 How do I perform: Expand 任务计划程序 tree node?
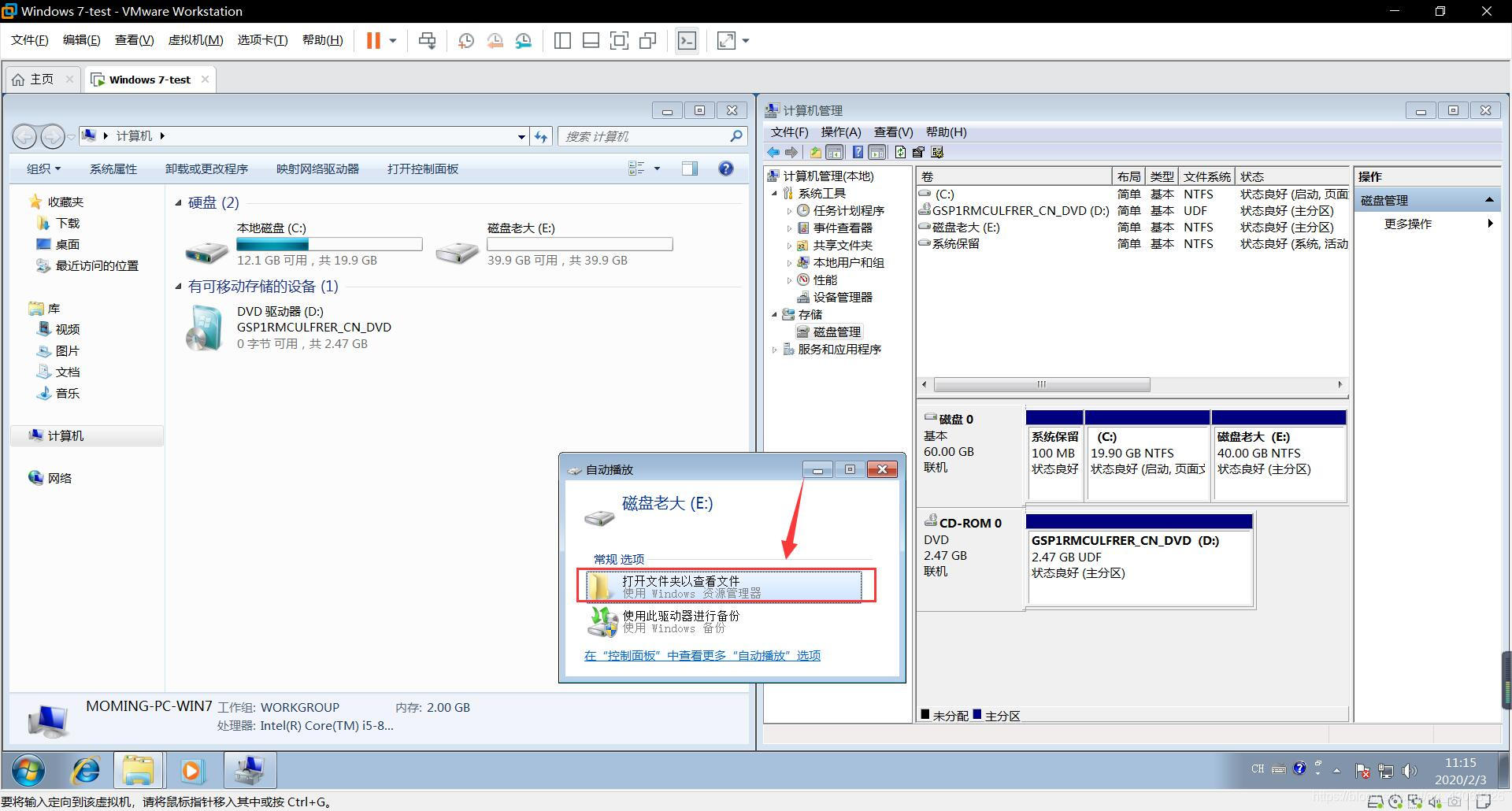point(789,210)
